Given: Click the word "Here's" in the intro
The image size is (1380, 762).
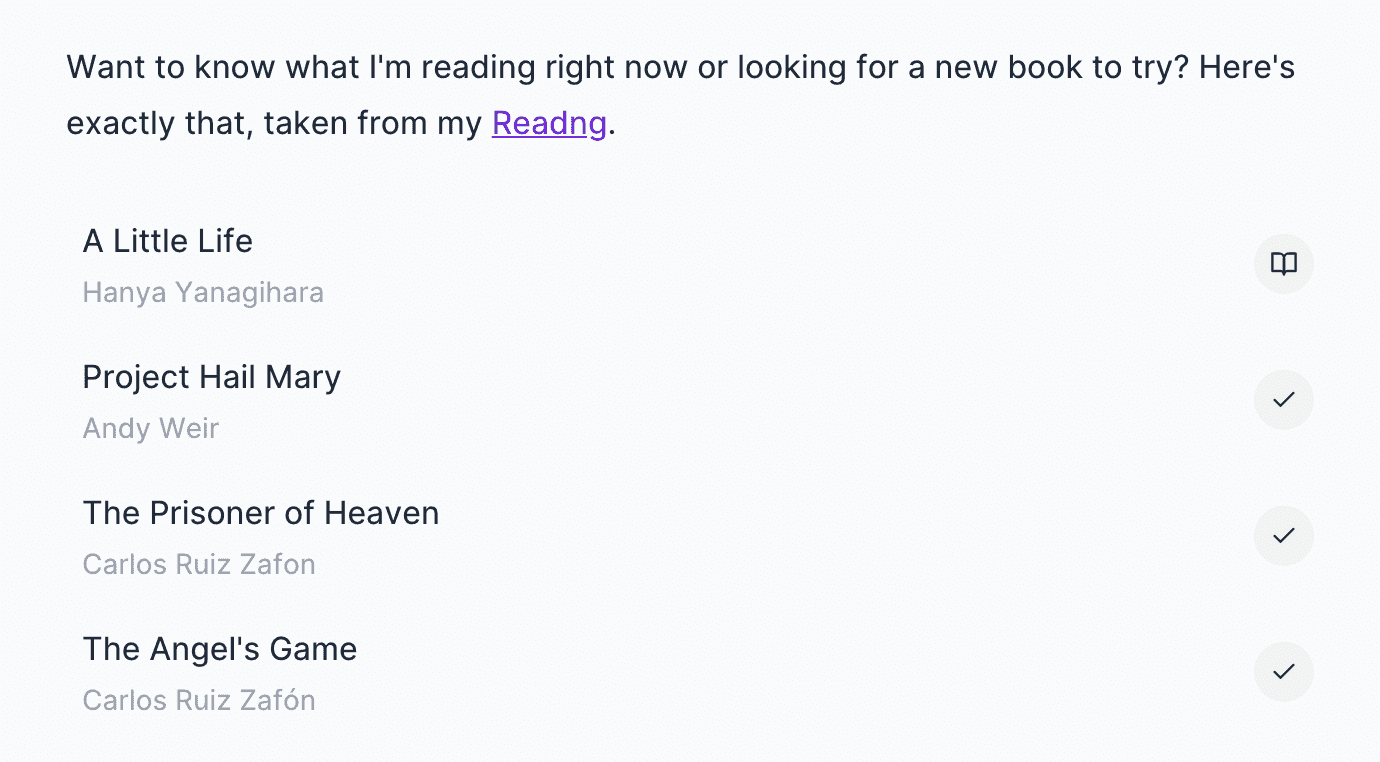Looking at the screenshot, I should click(1247, 68).
